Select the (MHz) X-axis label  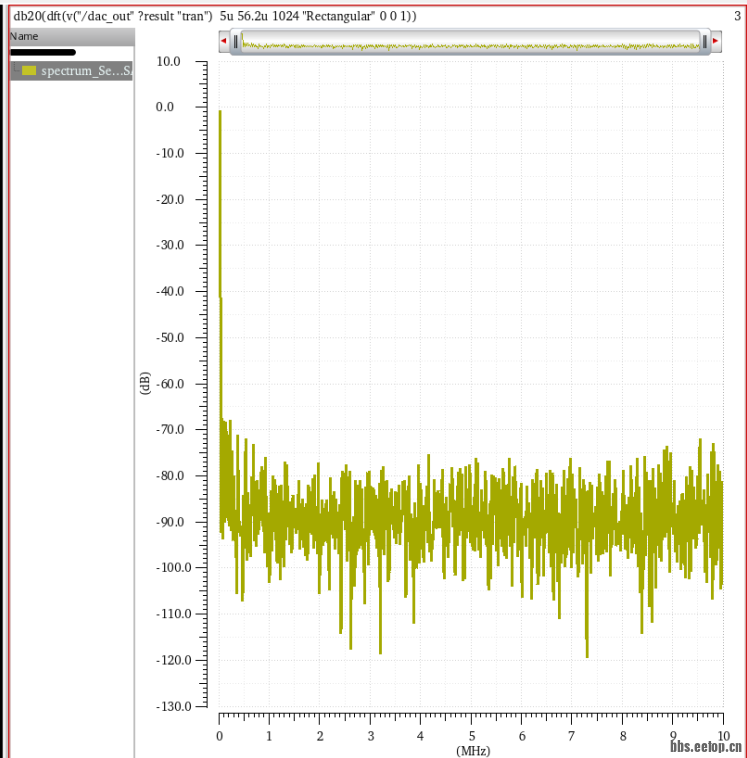click(472, 750)
